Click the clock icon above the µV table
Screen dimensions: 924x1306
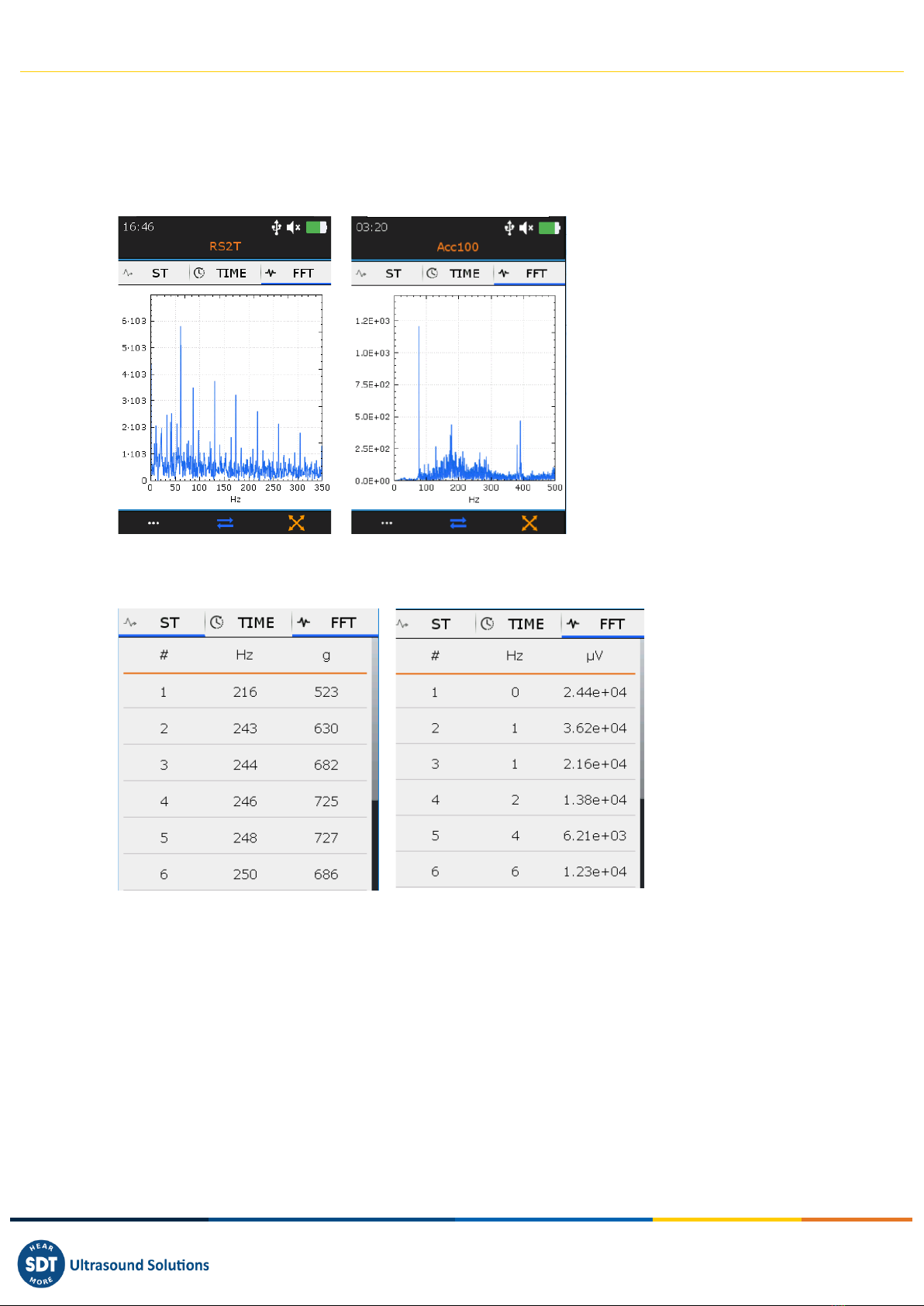(487, 624)
